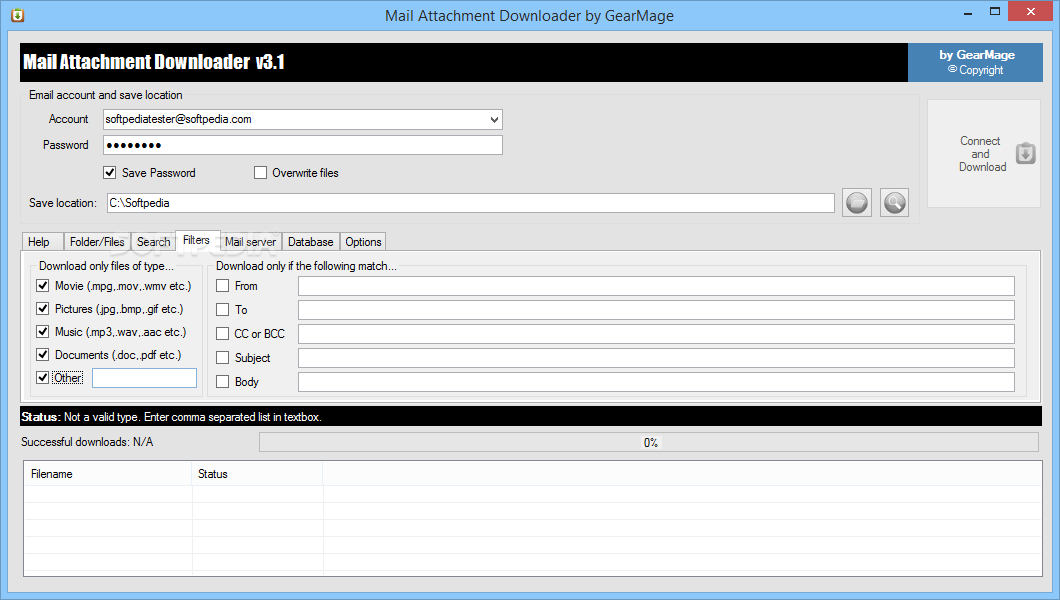Expand the Account dropdown list
This screenshot has height=600, width=1060.
coord(494,120)
